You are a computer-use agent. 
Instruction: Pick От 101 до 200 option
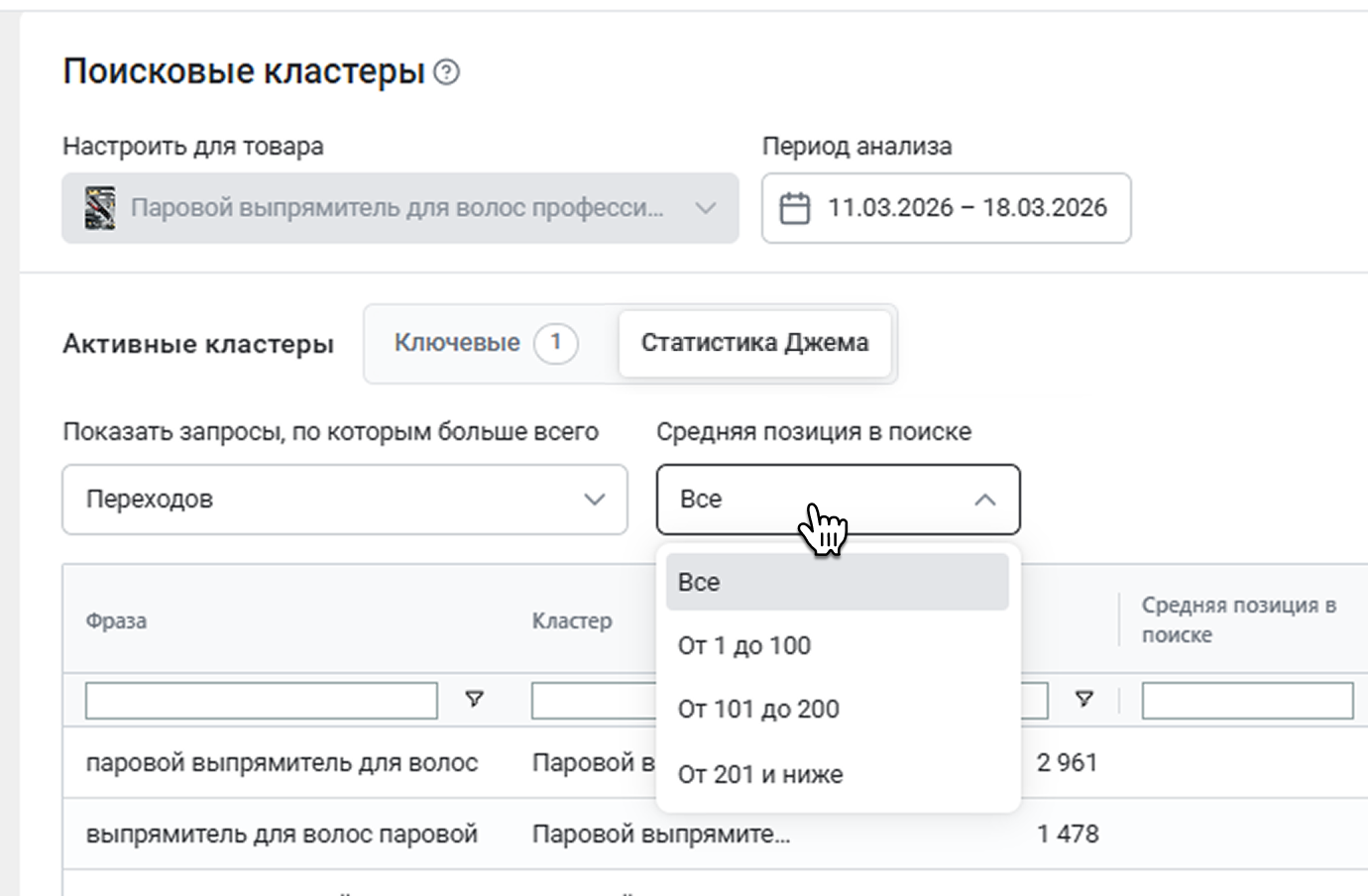758,709
